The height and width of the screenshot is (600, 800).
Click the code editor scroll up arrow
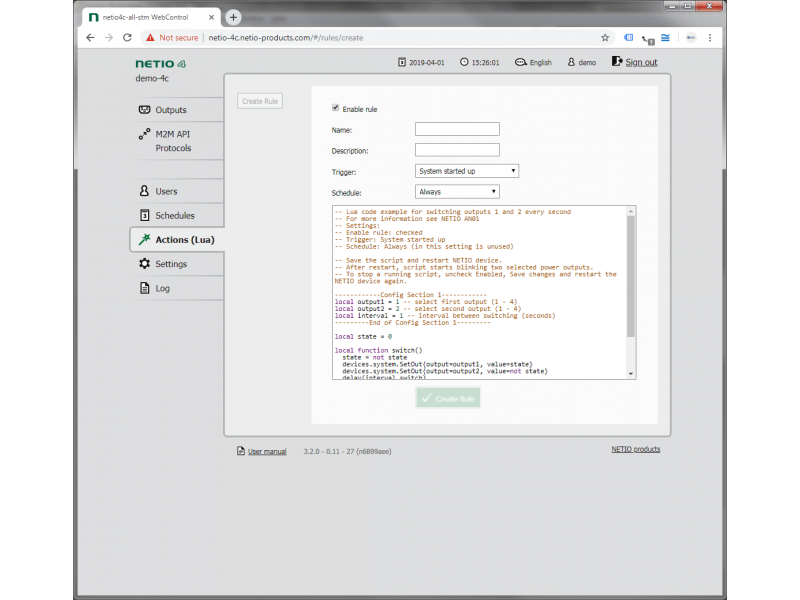[x=631, y=211]
